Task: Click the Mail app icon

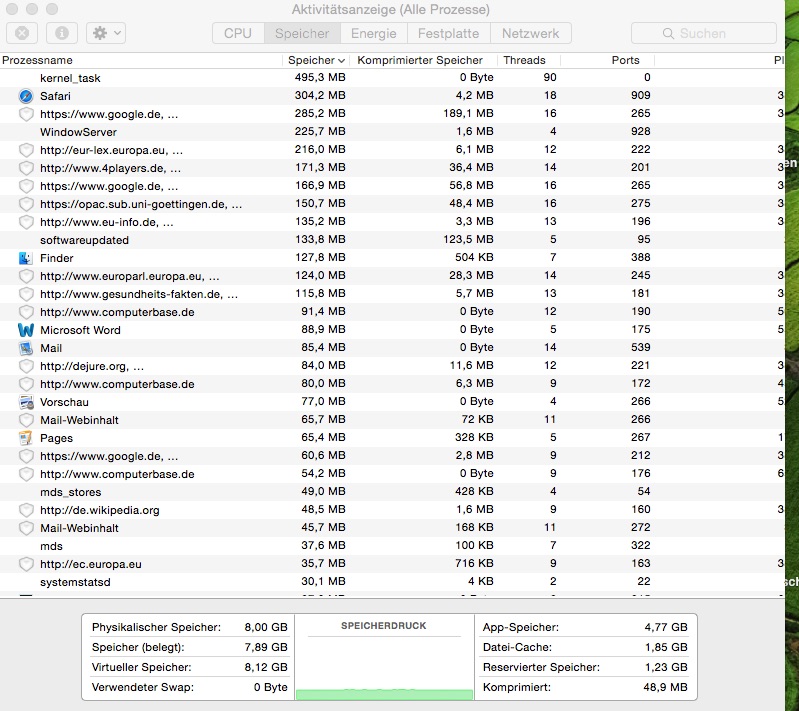Action: coord(26,348)
